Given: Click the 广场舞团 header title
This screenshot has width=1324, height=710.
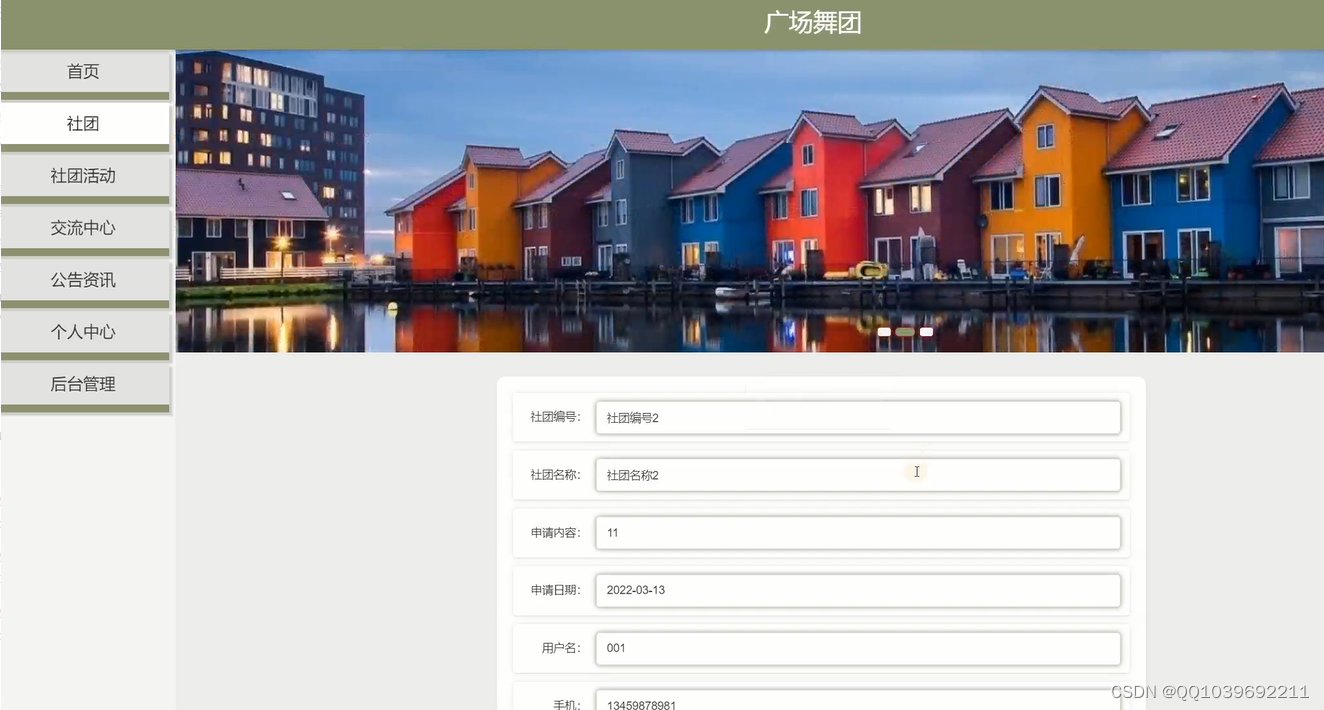Looking at the screenshot, I should [x=812, y=23].
